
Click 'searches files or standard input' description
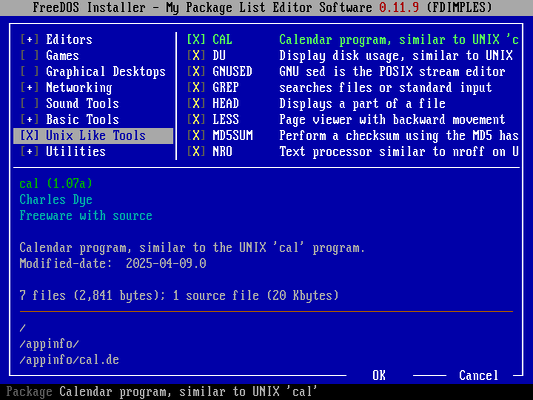tap(385, 88)
